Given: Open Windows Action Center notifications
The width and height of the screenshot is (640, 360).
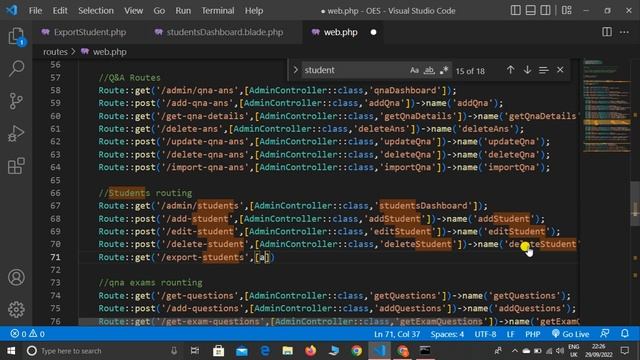Looking at the screenshot, I should pyautogui.click(x=624, y=351).
